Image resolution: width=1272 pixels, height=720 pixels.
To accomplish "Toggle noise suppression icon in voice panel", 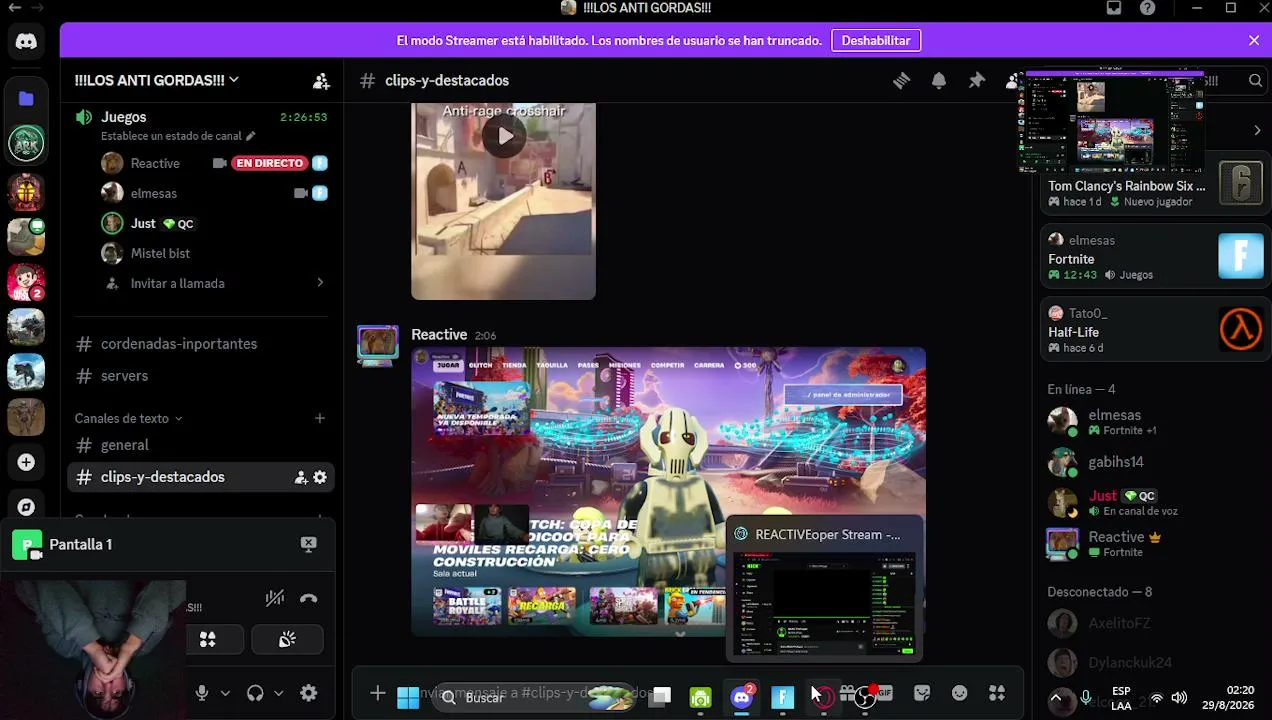I will tap(275, 599).
